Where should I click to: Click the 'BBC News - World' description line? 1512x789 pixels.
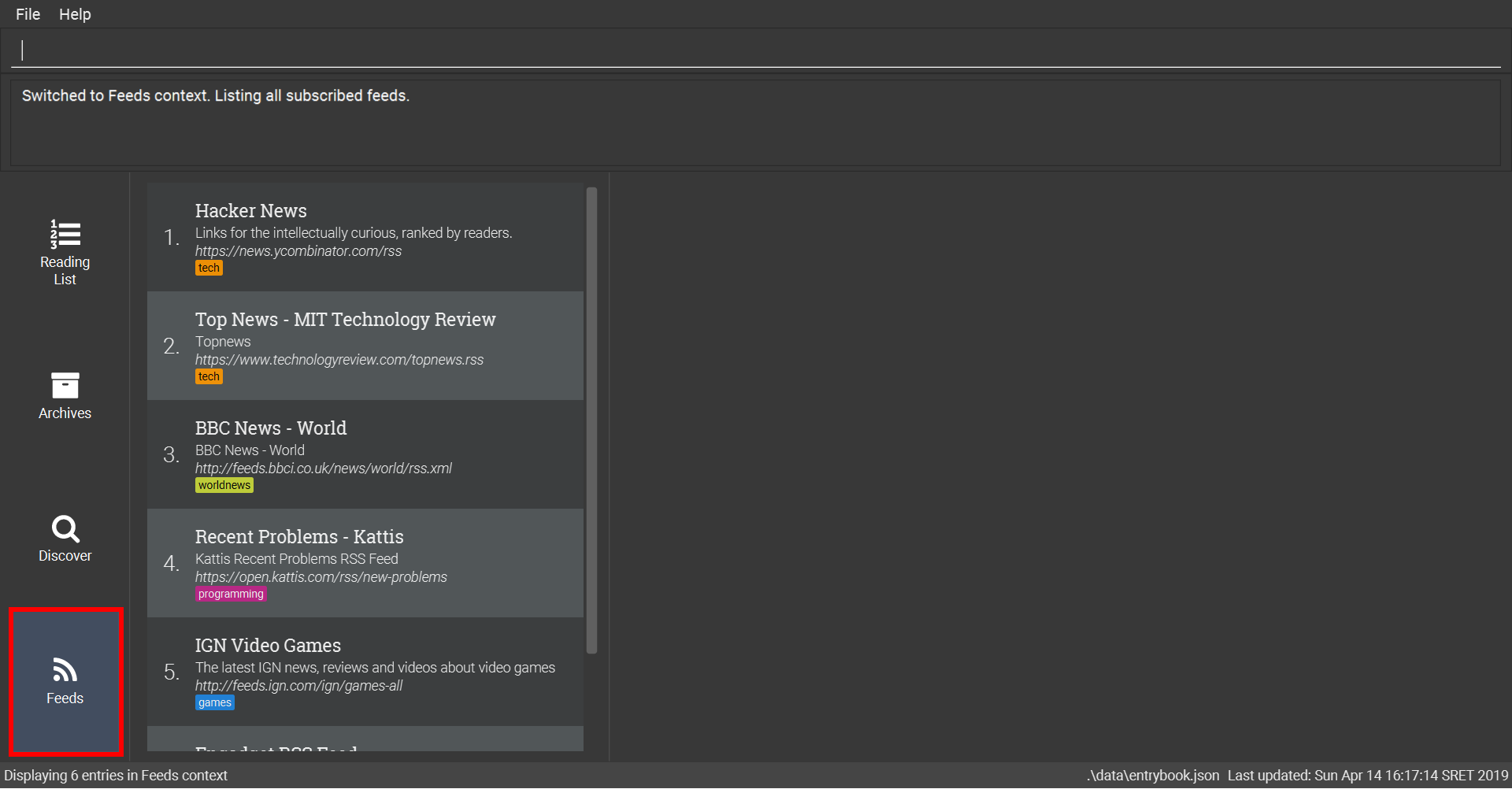(x=250, y=450)
